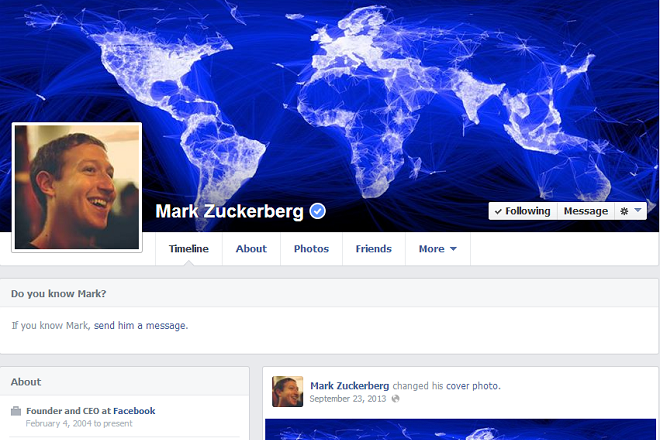The width and height of the screenshot is (660, 440).
Task: View the Friends tab
Action: click(374, 249)
